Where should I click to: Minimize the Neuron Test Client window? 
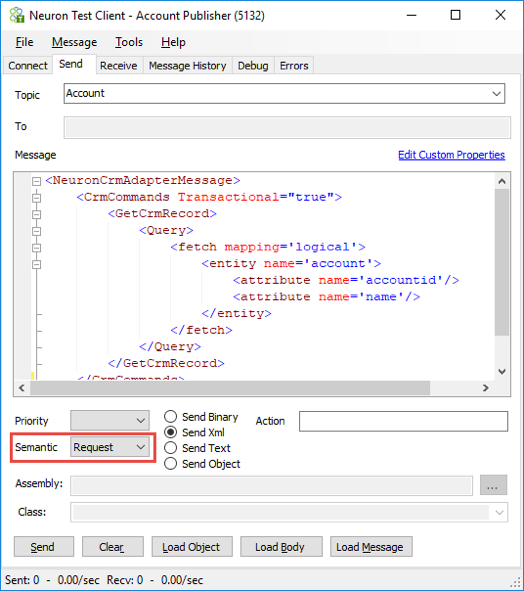tap(412, 15)
